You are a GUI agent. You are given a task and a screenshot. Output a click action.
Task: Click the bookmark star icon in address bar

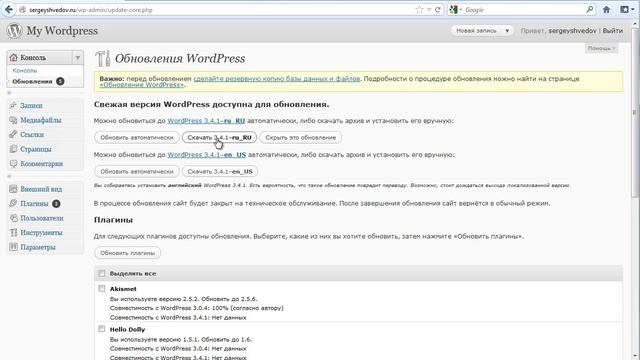419,10
